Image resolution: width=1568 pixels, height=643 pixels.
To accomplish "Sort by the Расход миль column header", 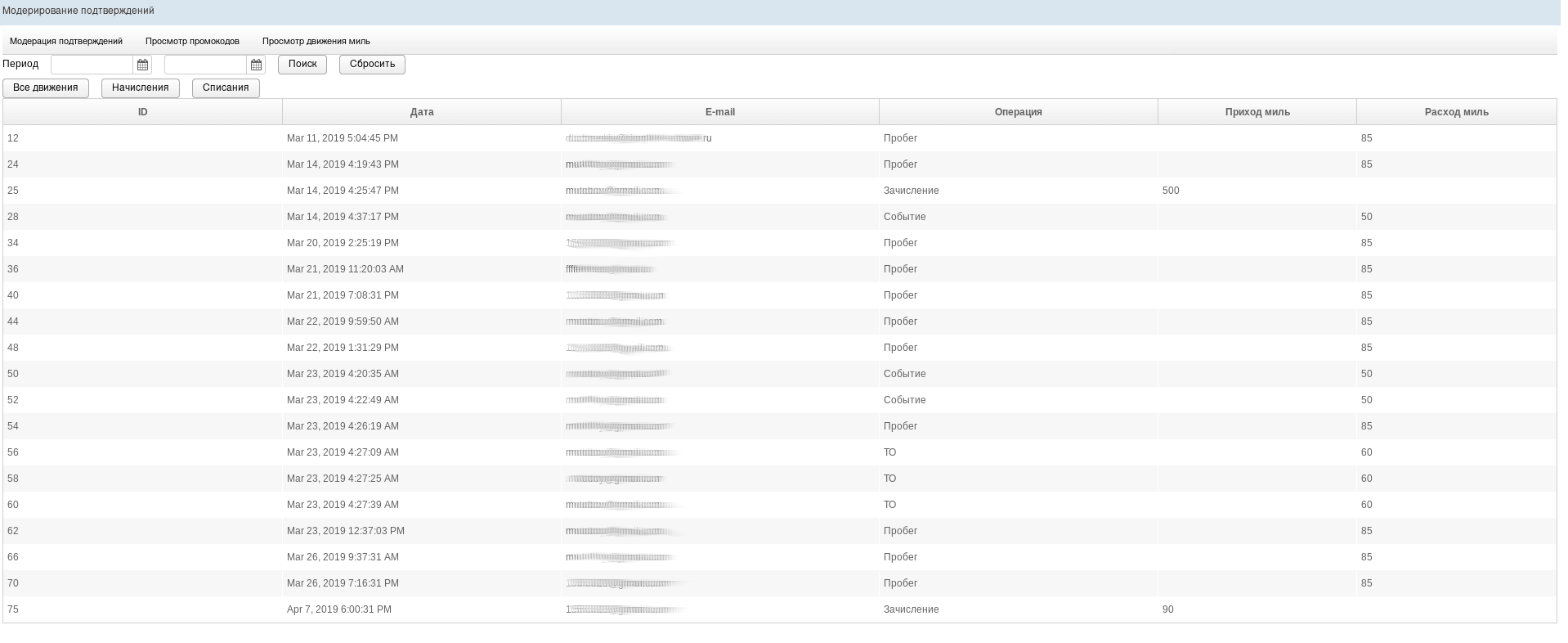I will pos(1456,112).
